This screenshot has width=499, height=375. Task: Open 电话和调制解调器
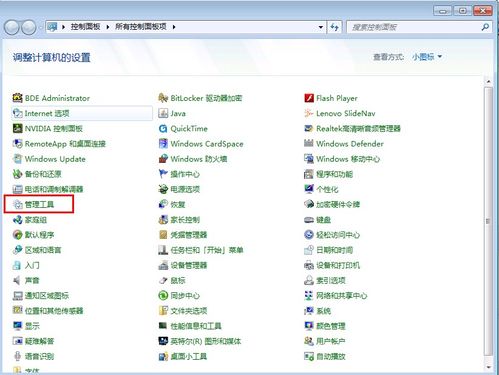48,189
